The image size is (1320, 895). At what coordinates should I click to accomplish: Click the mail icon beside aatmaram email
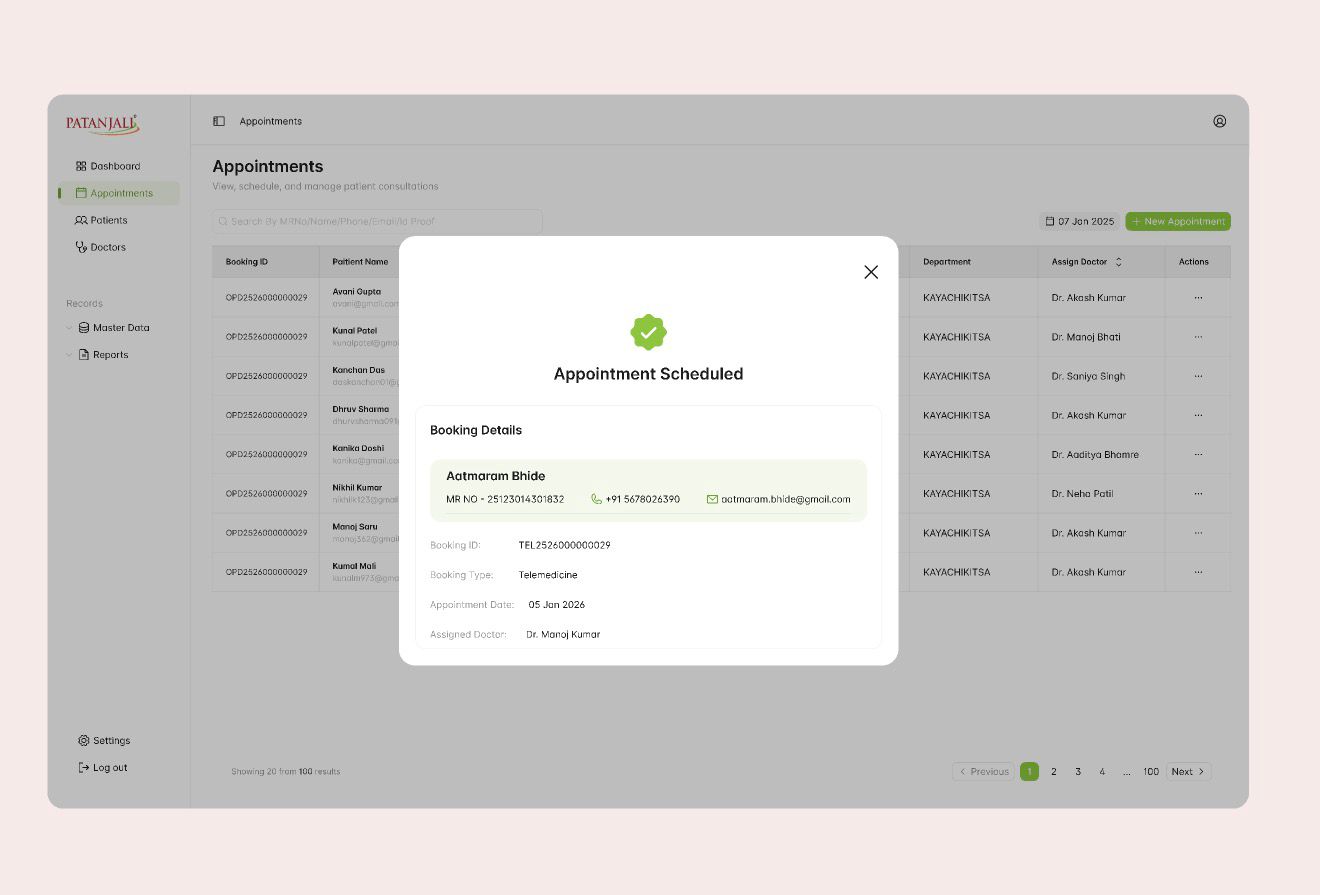click(x=713, y=499)
